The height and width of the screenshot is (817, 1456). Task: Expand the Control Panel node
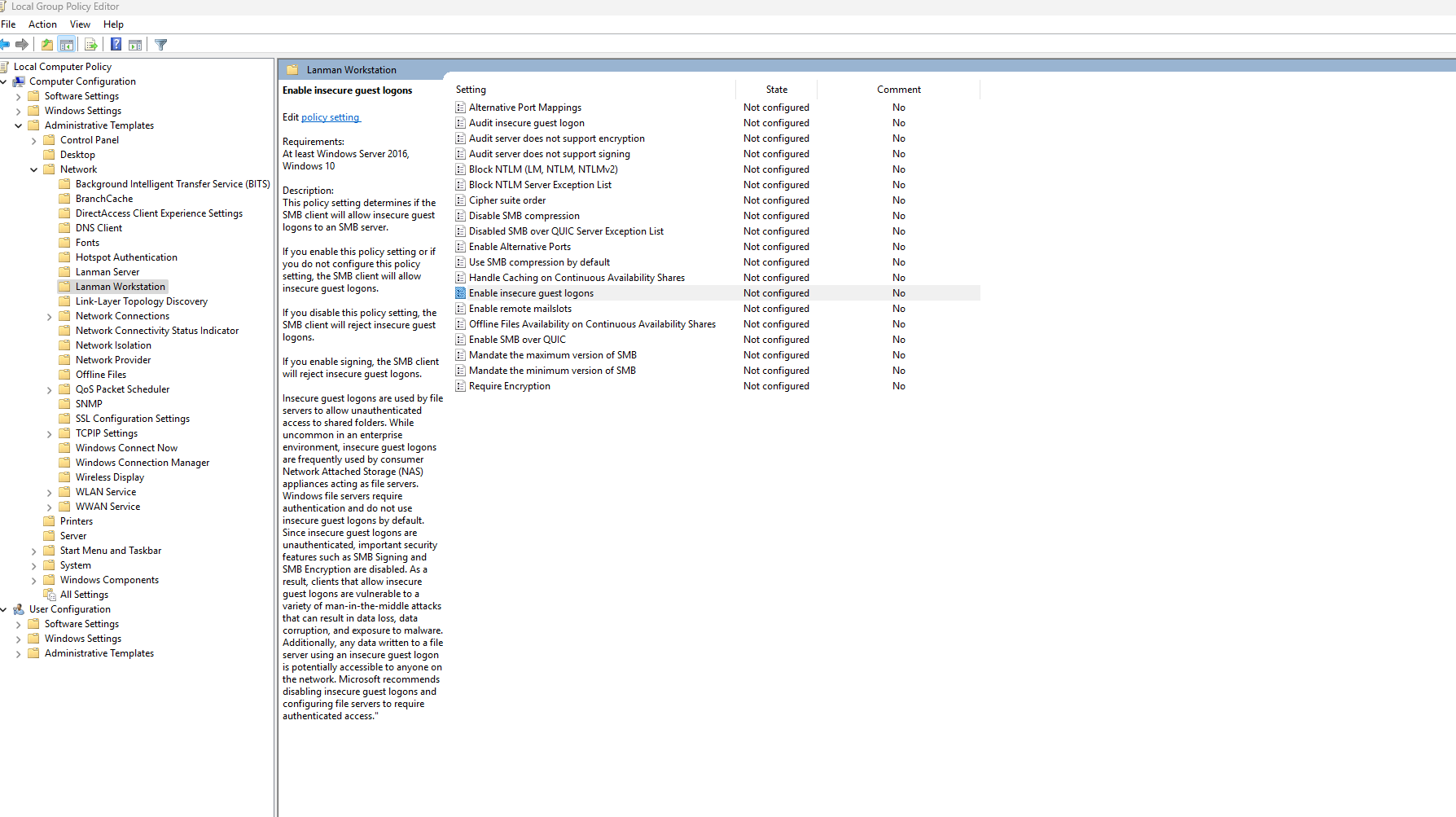tap(34, 140)
